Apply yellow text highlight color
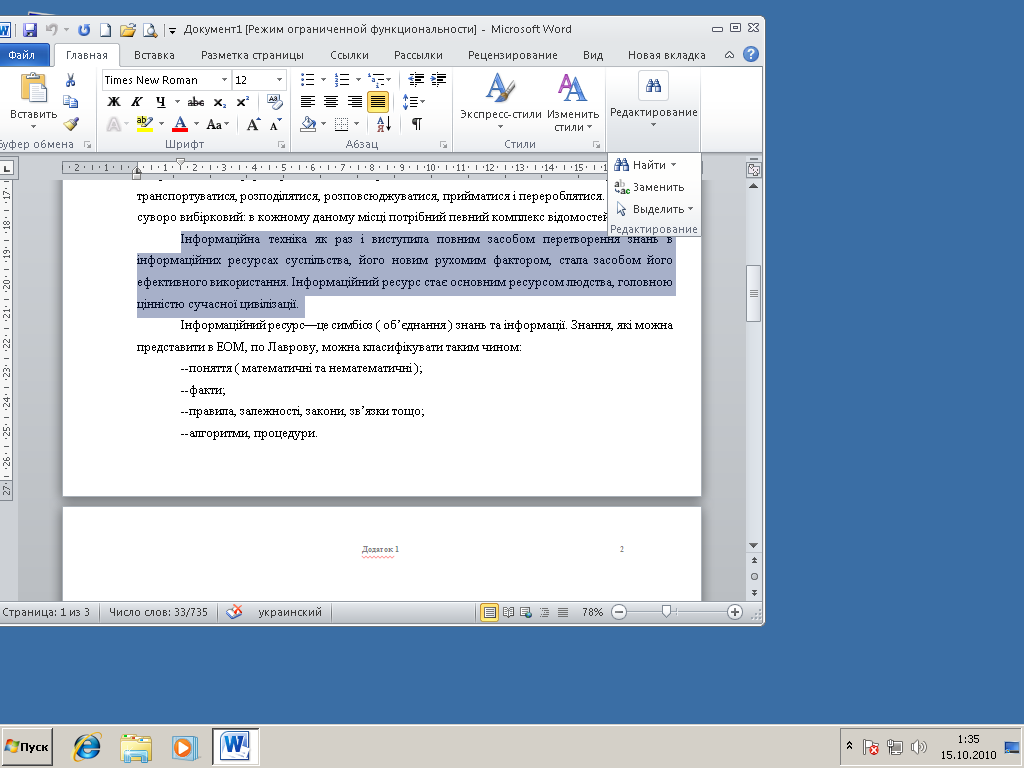1024x768 pixels. point(144,124)
